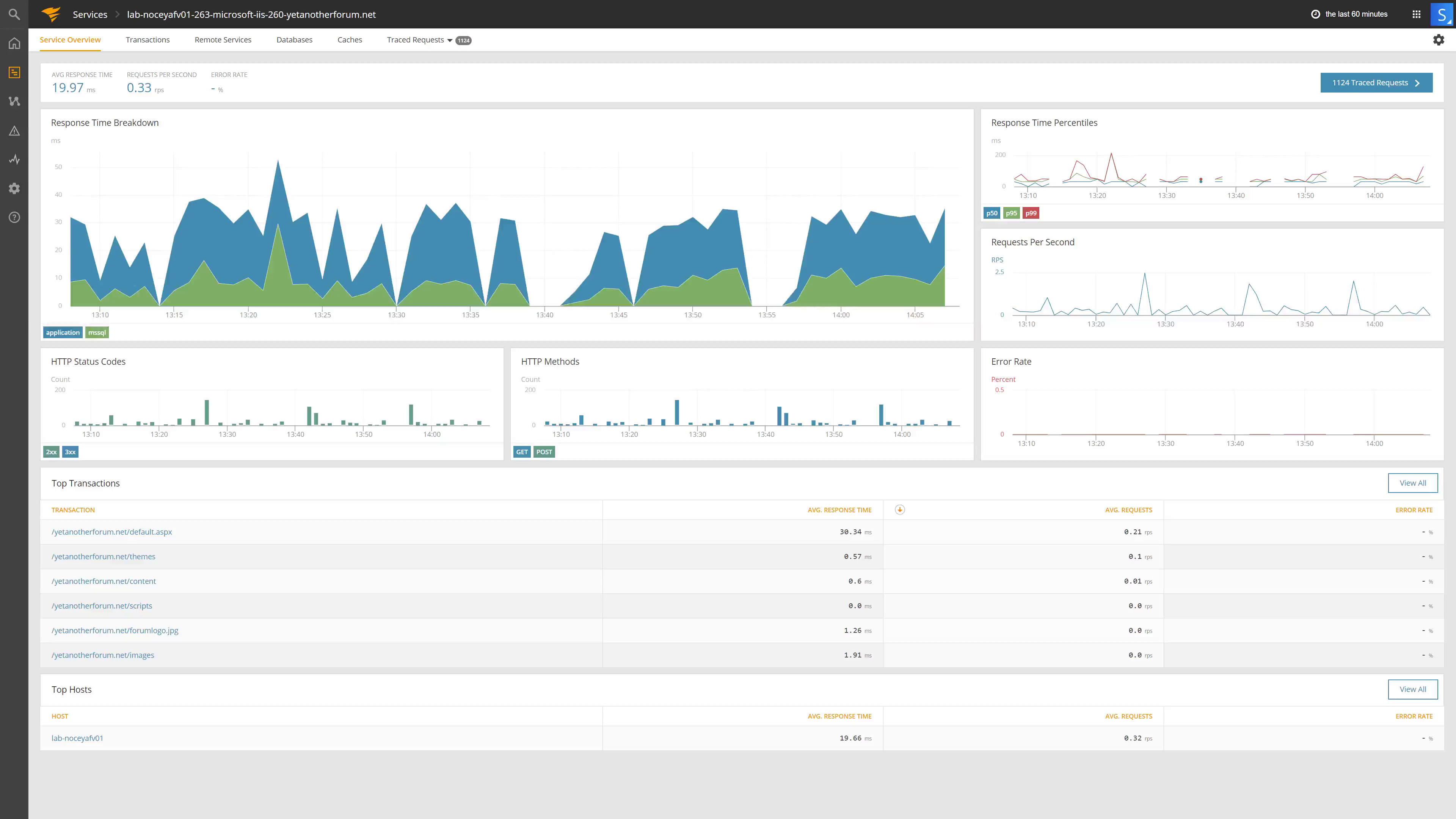Sort by ERROR RATE in Top Transactions
Viewport: 1456px width, 819px height.
point(1414,510)
